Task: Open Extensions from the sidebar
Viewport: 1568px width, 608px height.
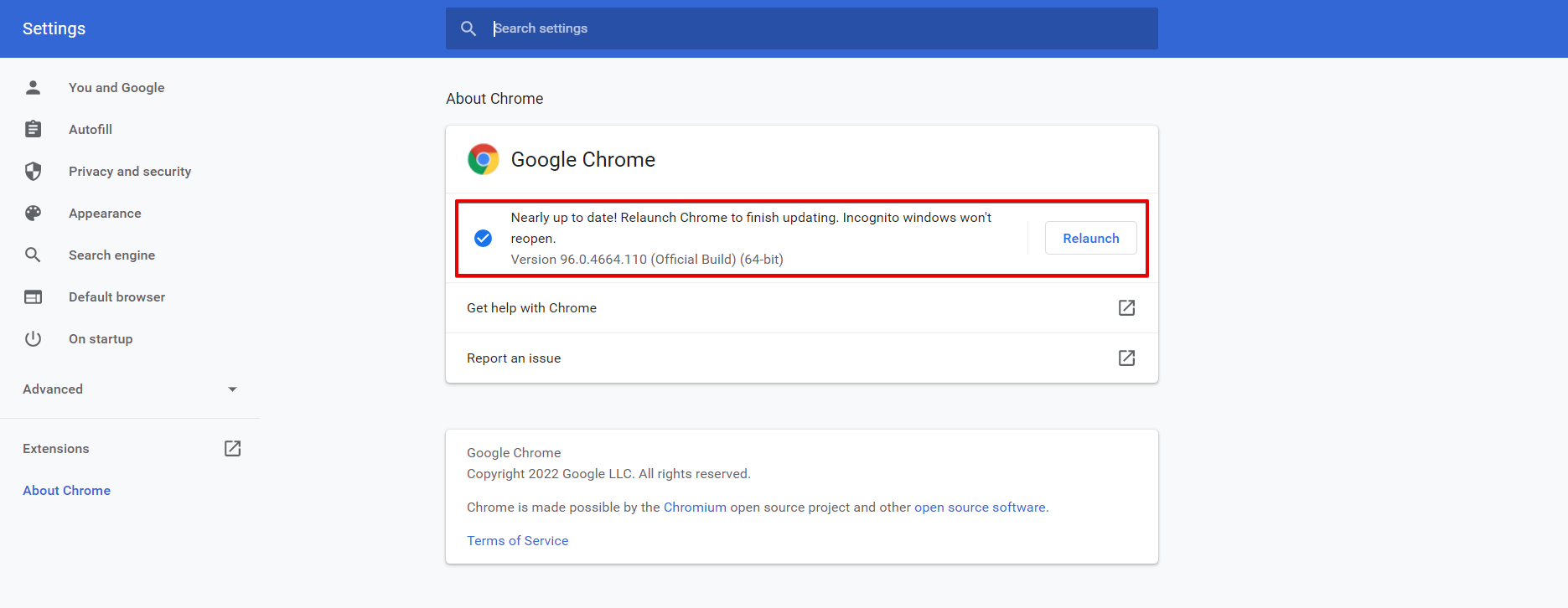Action: 55,449
